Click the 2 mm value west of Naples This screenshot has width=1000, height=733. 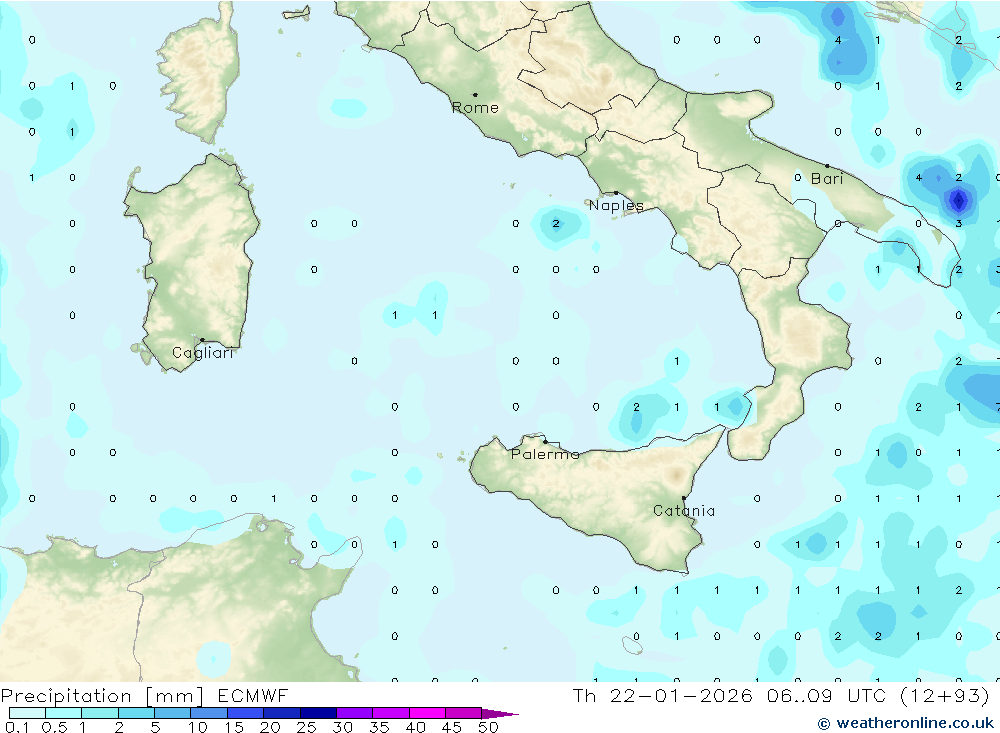coord(555,223)
